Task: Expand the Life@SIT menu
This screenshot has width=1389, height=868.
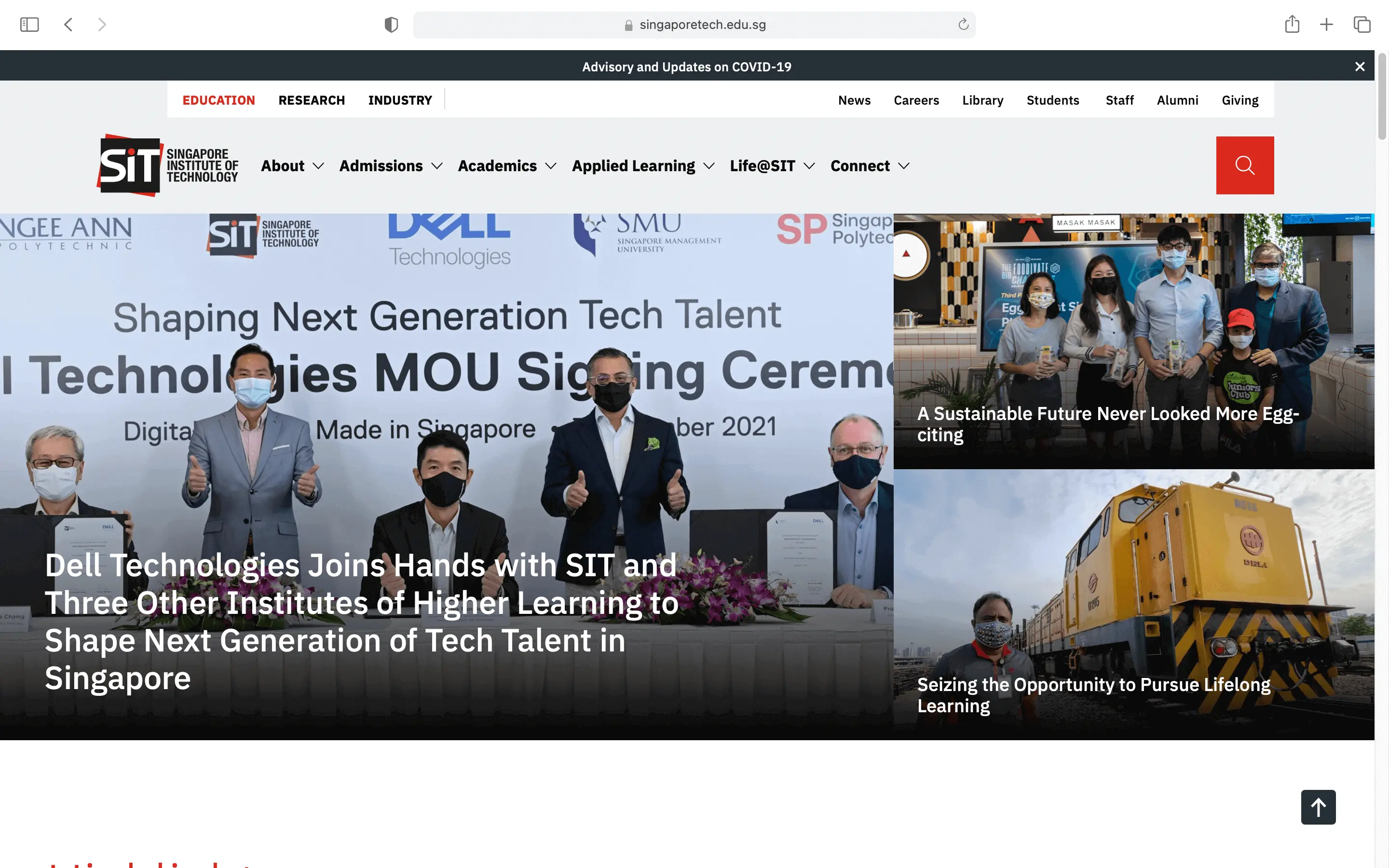Action: click(x=772, y=166)
